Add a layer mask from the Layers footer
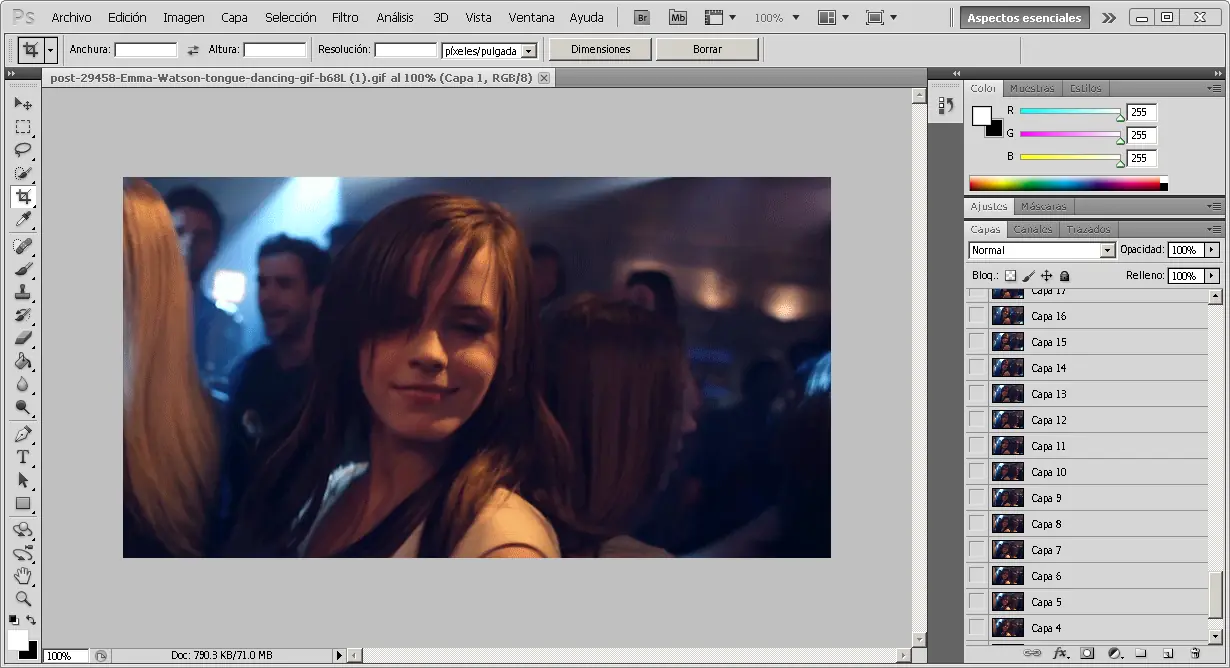 click(1086, 653)
